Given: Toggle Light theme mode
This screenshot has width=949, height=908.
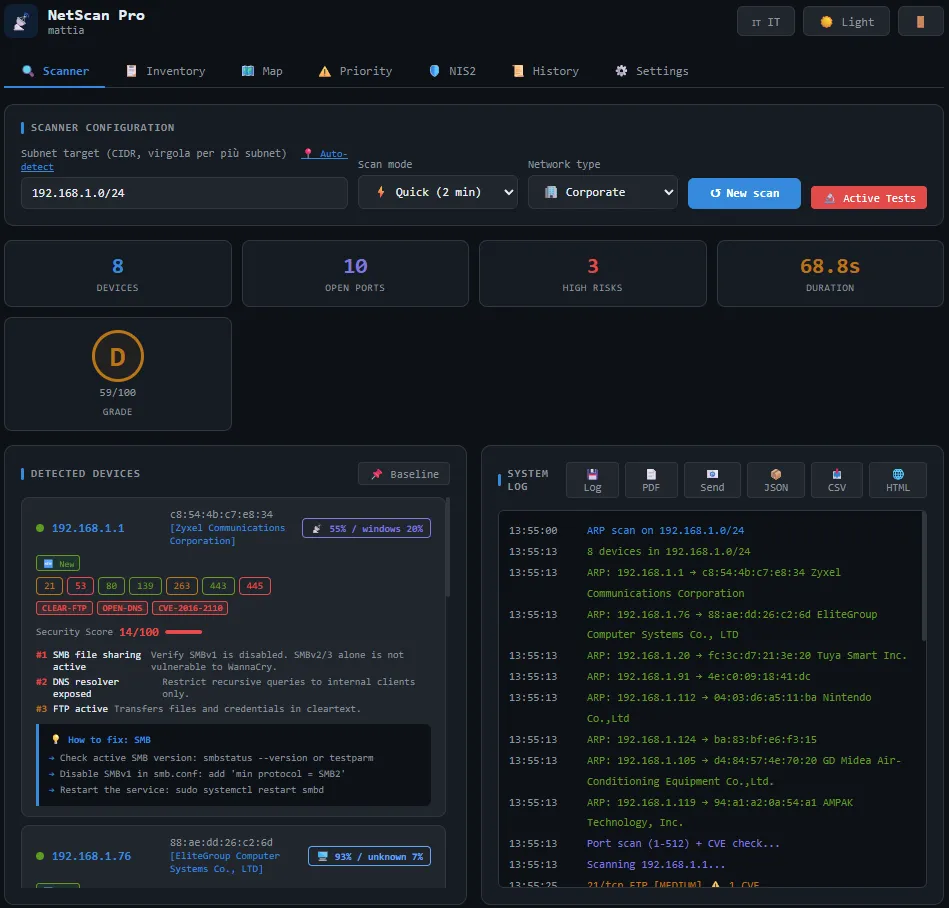Looking at the screenshot, I should coord(846,22).
